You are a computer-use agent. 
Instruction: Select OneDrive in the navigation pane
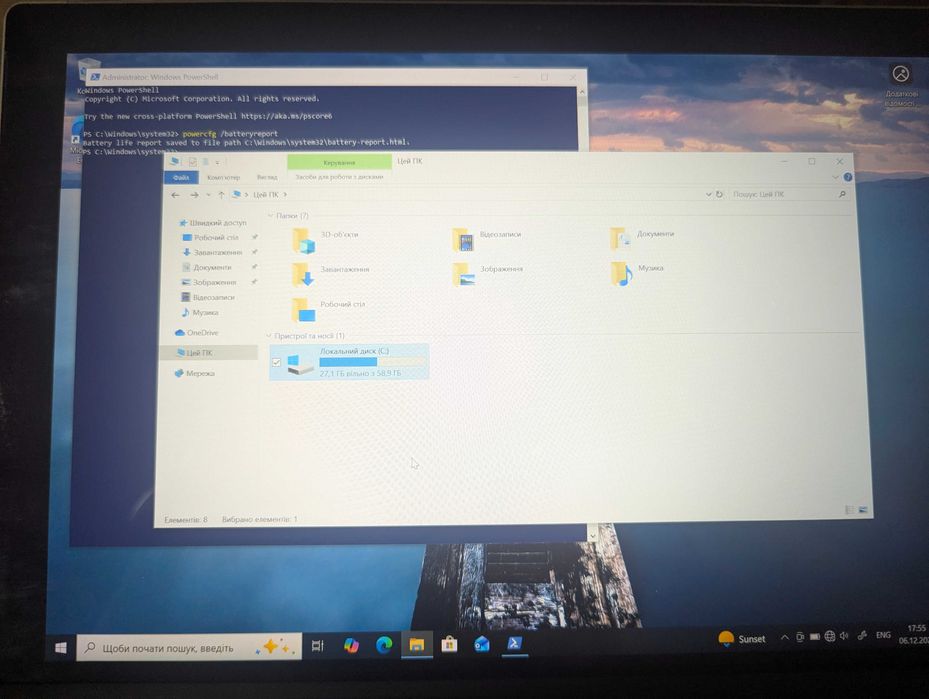(197, 332)
